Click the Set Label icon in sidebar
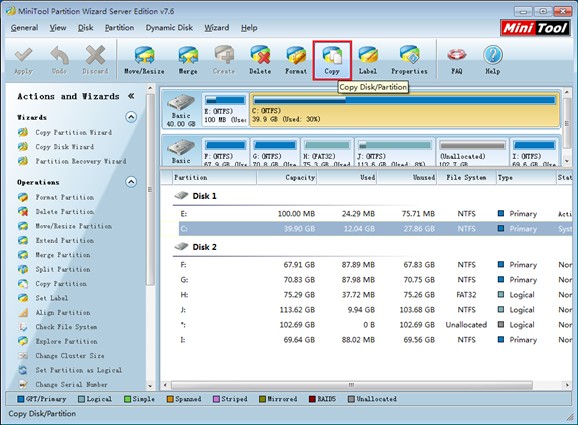Viewport: 578px width, 425px height. 23,298
